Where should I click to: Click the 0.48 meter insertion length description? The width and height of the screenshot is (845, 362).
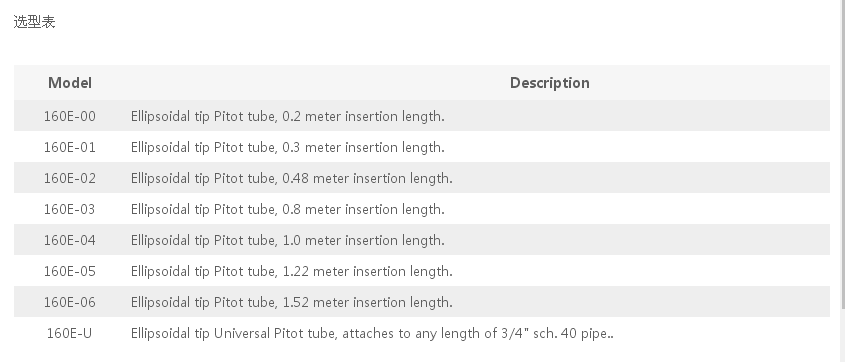(x=292, y=178)
